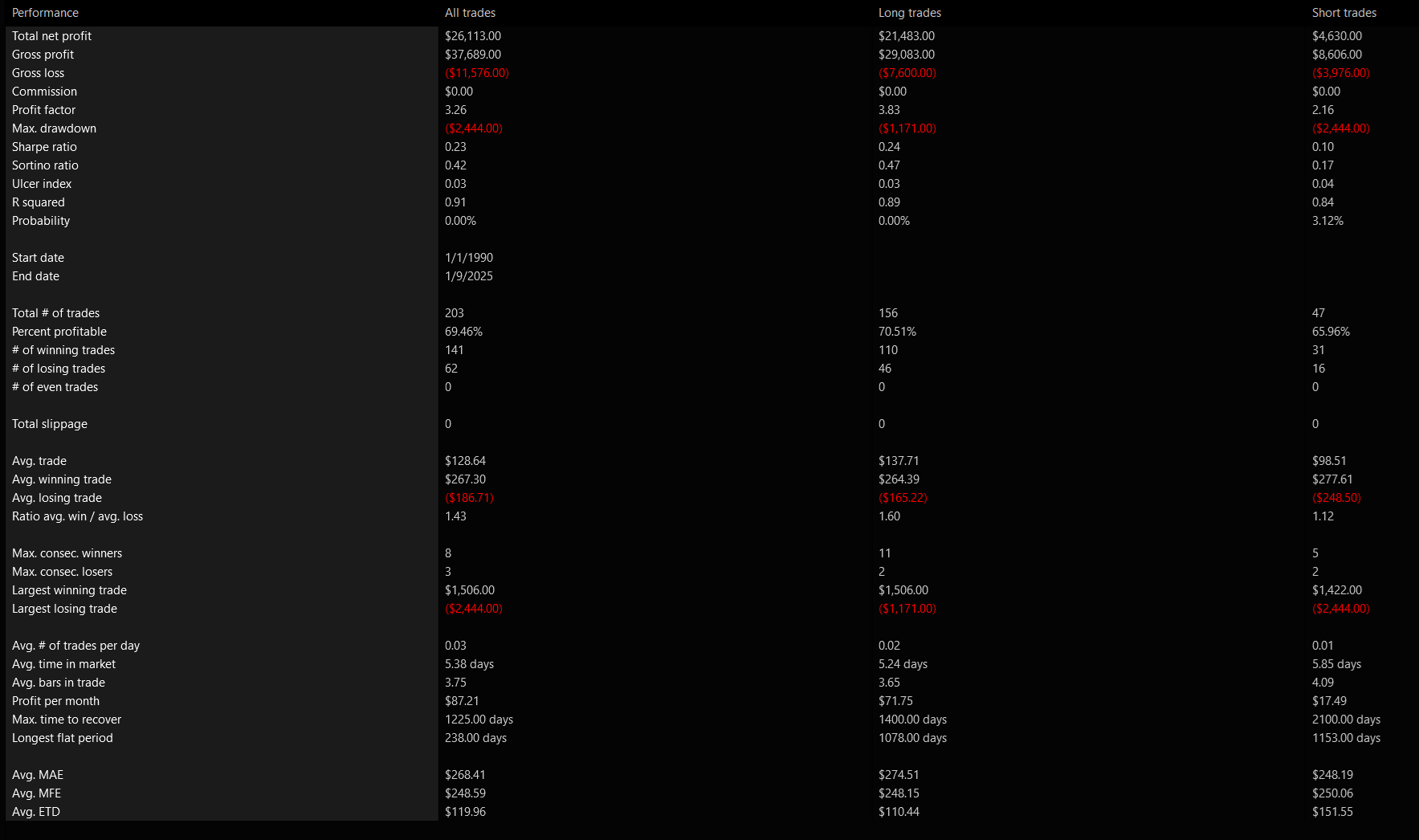Click gross profit value $37,689.00
The width and height of the screenshot is (1419, 840).
point(472,55)
